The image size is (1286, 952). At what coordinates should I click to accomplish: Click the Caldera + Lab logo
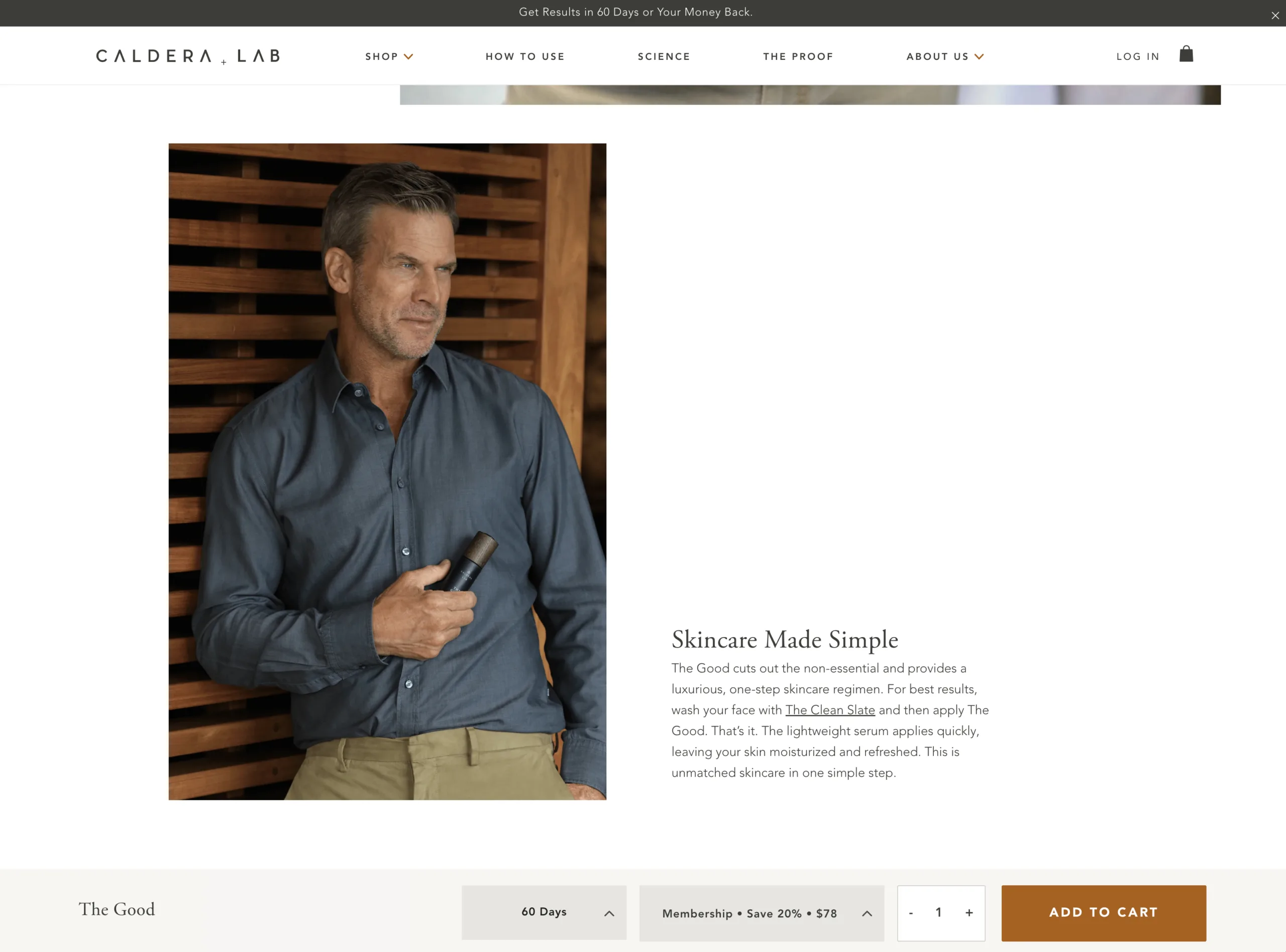click(188, 56)
